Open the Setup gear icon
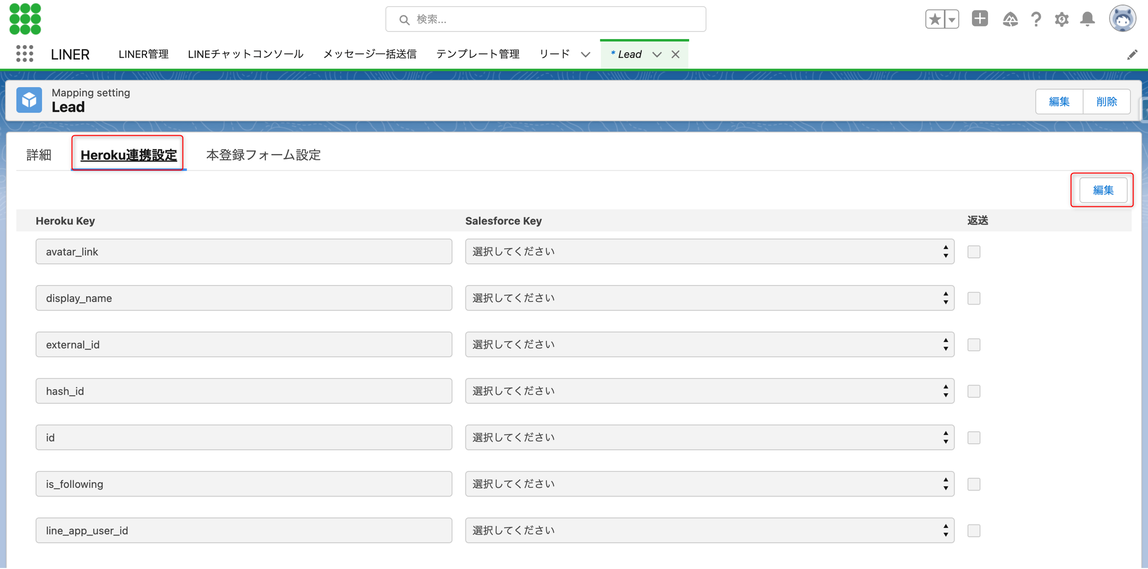 click(x=1062, y=20)
